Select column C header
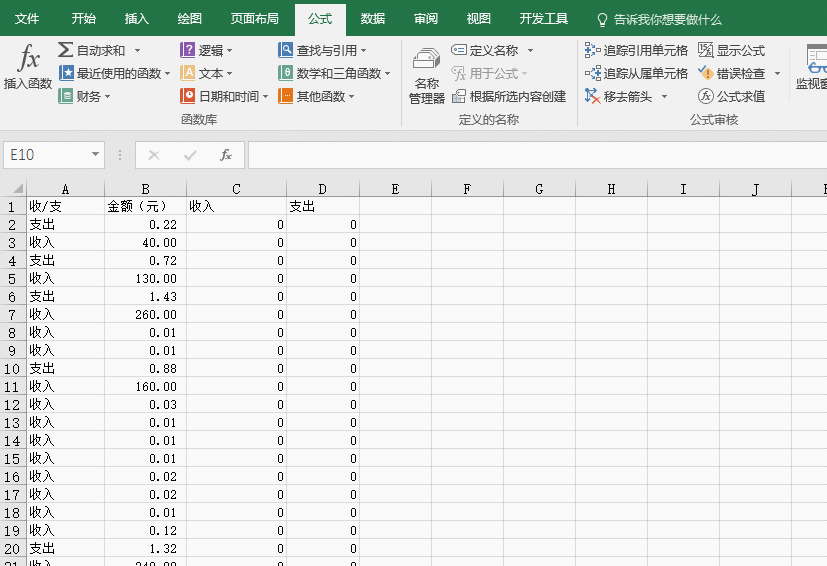 236,189
